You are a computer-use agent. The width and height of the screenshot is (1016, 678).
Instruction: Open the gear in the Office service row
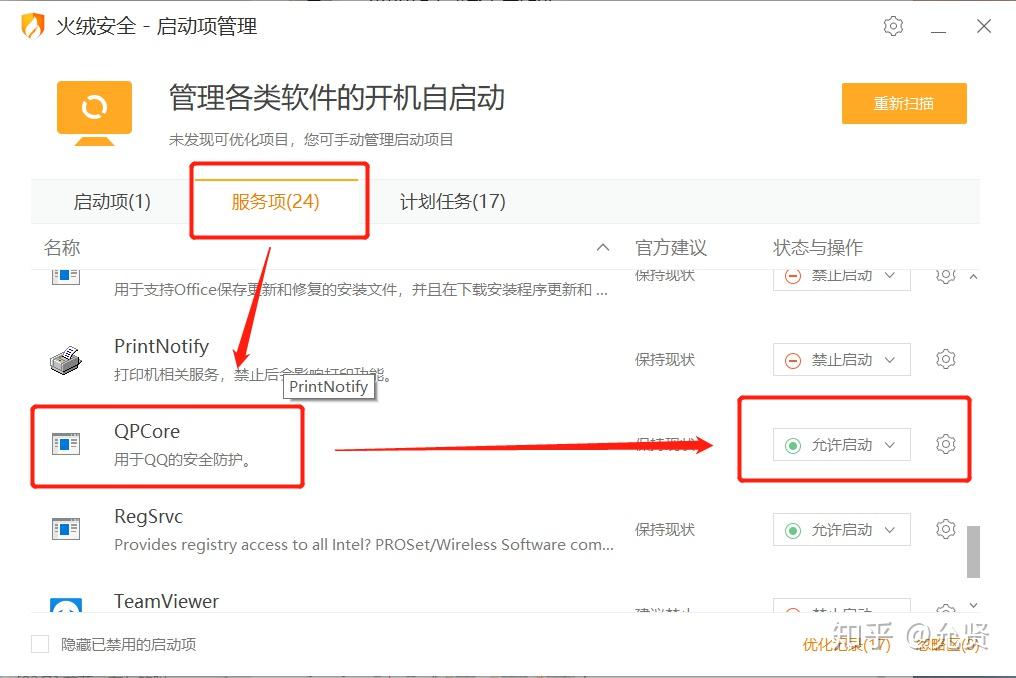point(945,277)
